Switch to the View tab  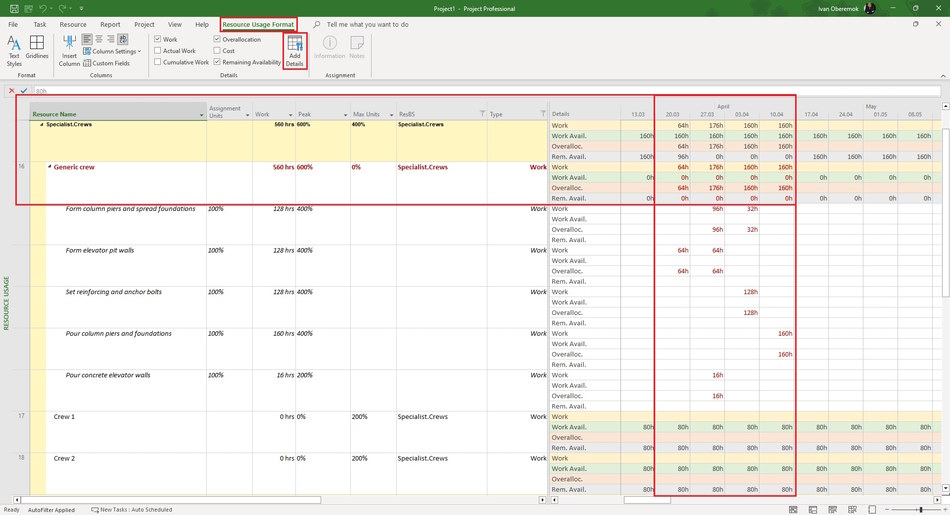174,24
